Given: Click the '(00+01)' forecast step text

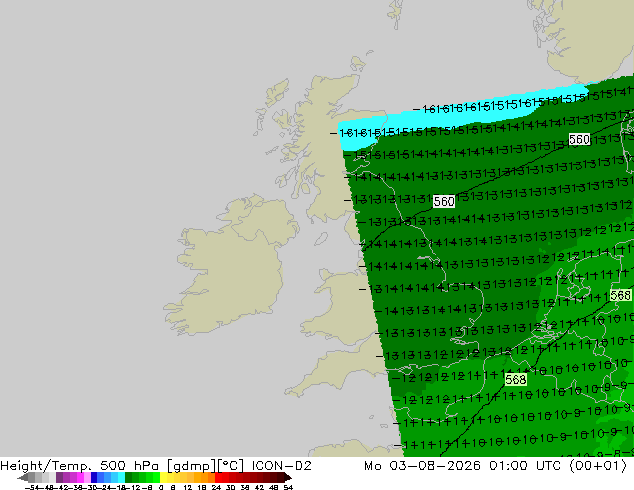Looking at the screenshot, I should (598, 466).
